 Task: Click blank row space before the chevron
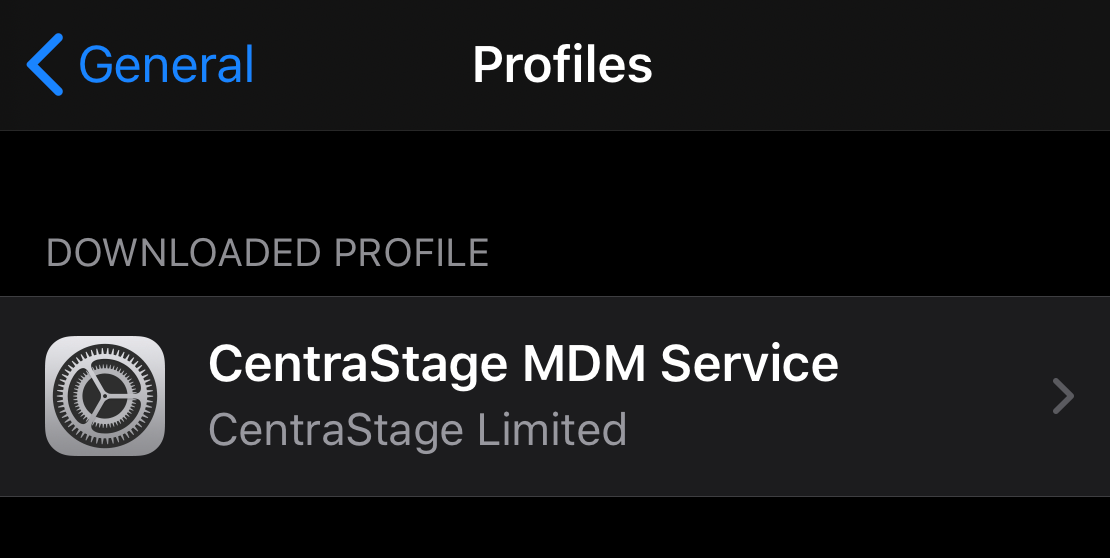[x=942, y=397]
